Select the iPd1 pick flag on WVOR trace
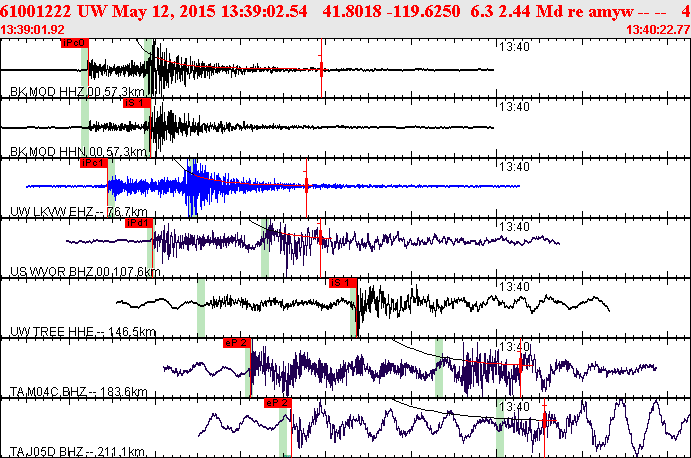 [139, 223]
